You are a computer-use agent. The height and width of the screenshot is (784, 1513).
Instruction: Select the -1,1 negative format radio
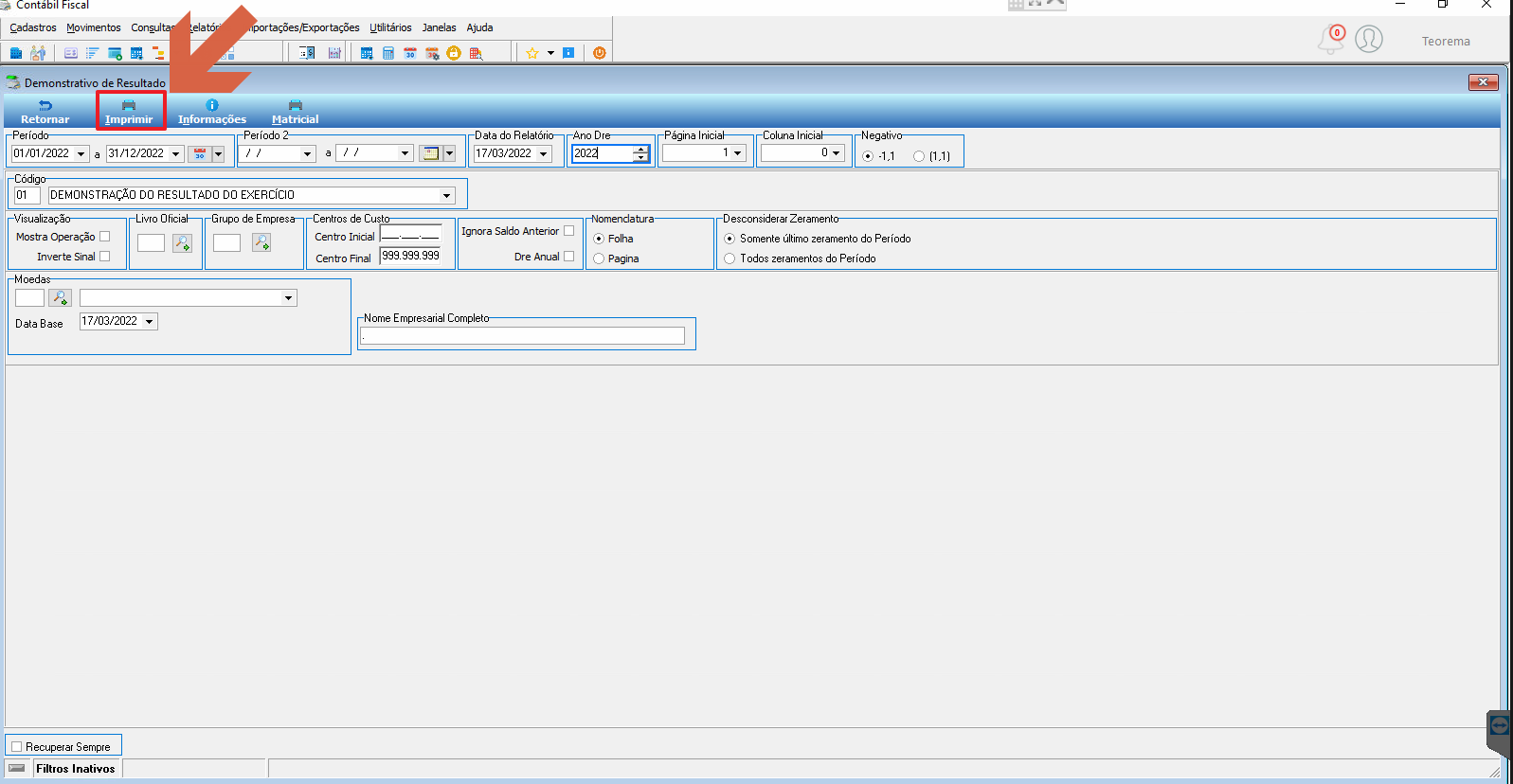[x=868, y=156]
